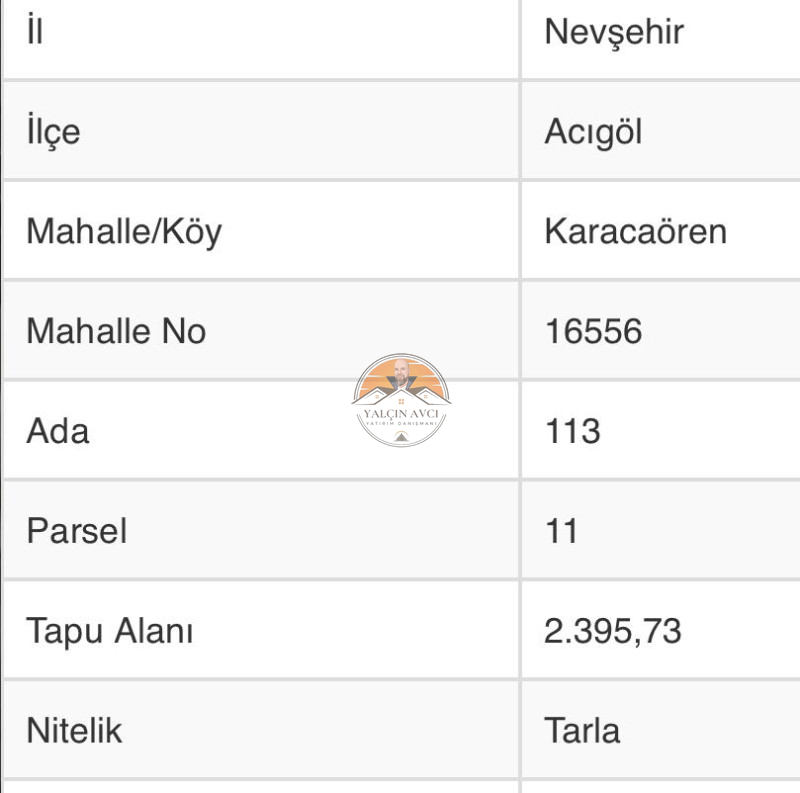Click the portrait in the circular logo

click(x=401, y=374)
